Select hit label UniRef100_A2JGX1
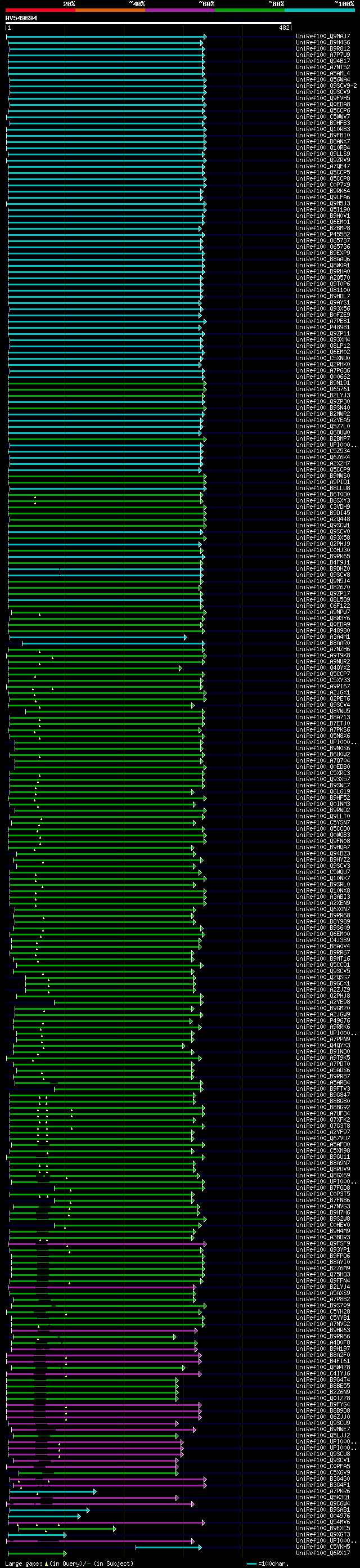This screenshot has width=360, height=1568. click(323, 693)
